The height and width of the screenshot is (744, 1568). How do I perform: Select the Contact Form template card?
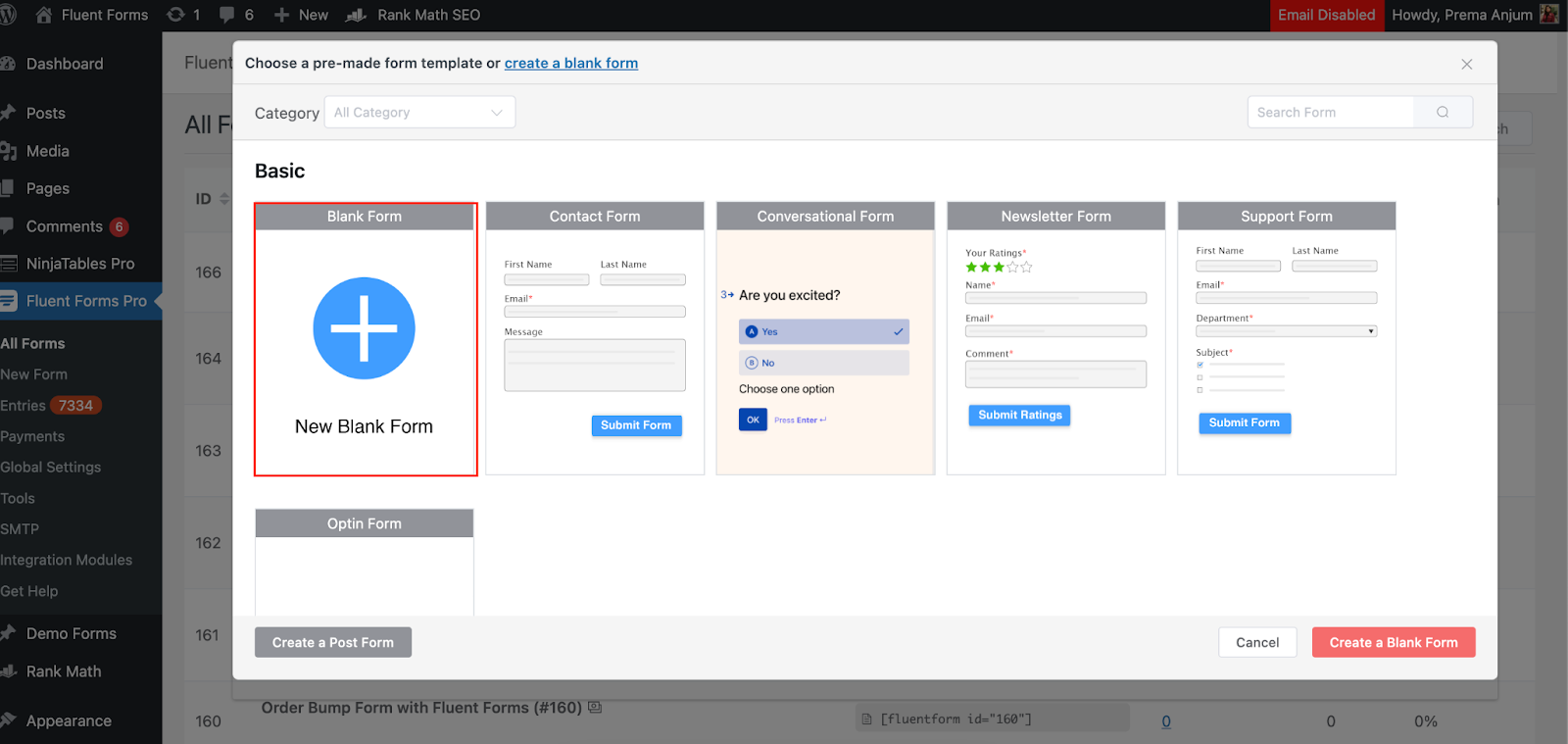(x=595, y=338)
